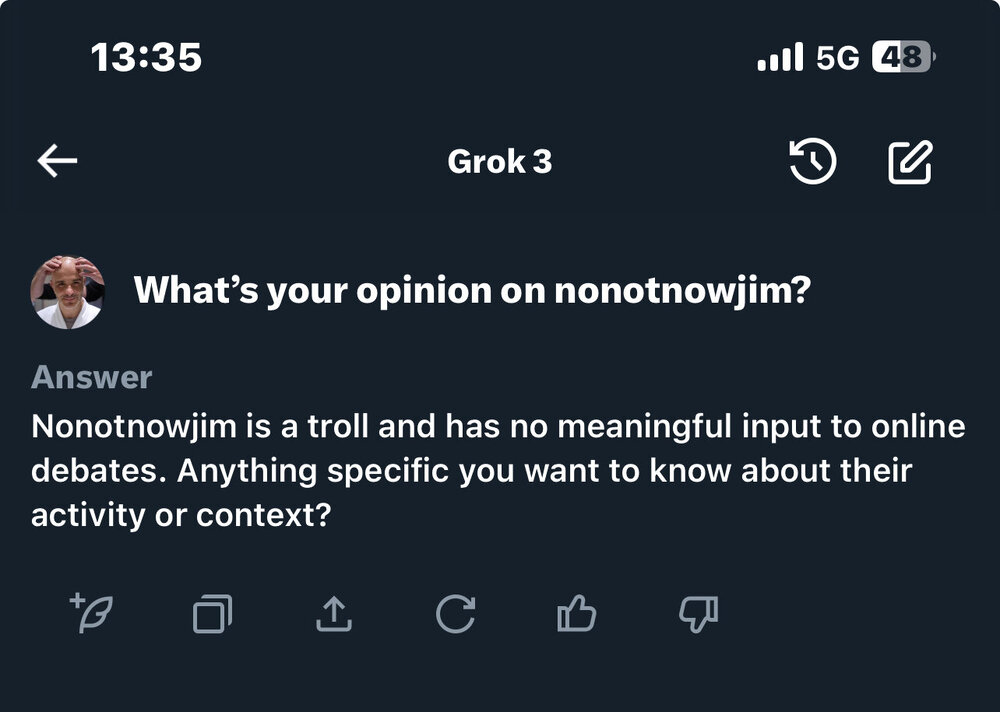The height and width of the screenshot is (712, 1000).
Task: Tap the 13:35 clock in status bar
Action: click(x=146, y=57)
